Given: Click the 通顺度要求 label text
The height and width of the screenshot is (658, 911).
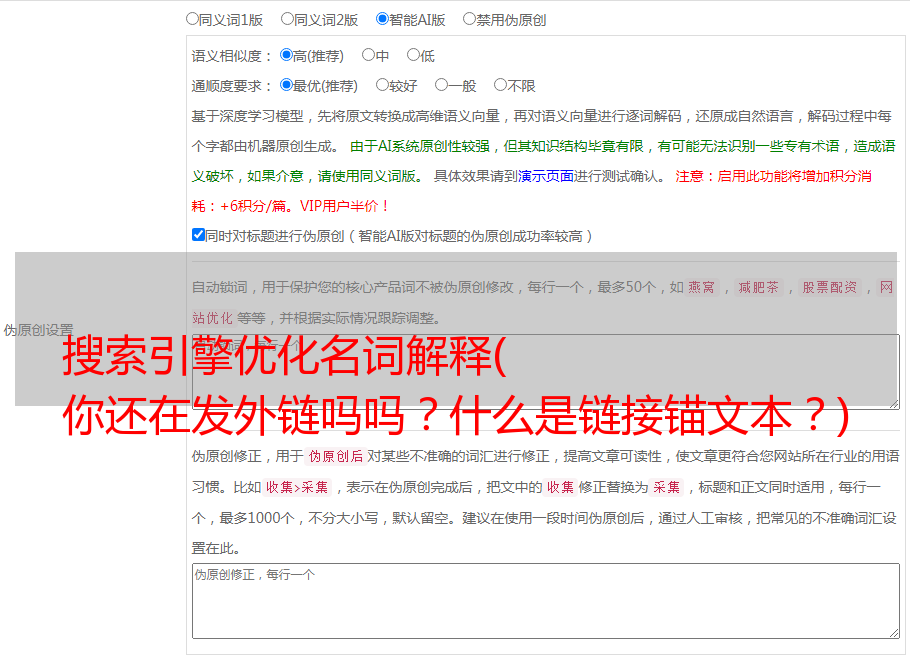Looking at the screenshot, I should pos(227,87).
